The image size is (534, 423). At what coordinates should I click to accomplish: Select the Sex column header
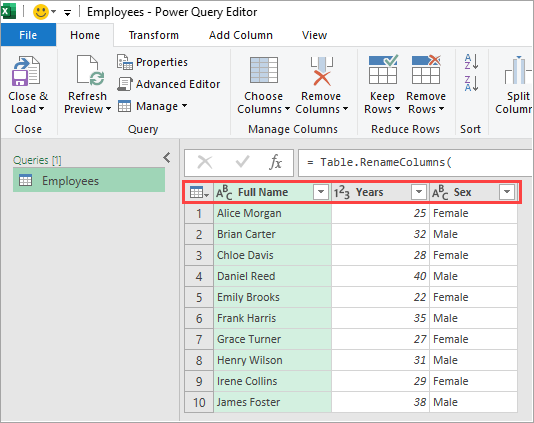462,192
